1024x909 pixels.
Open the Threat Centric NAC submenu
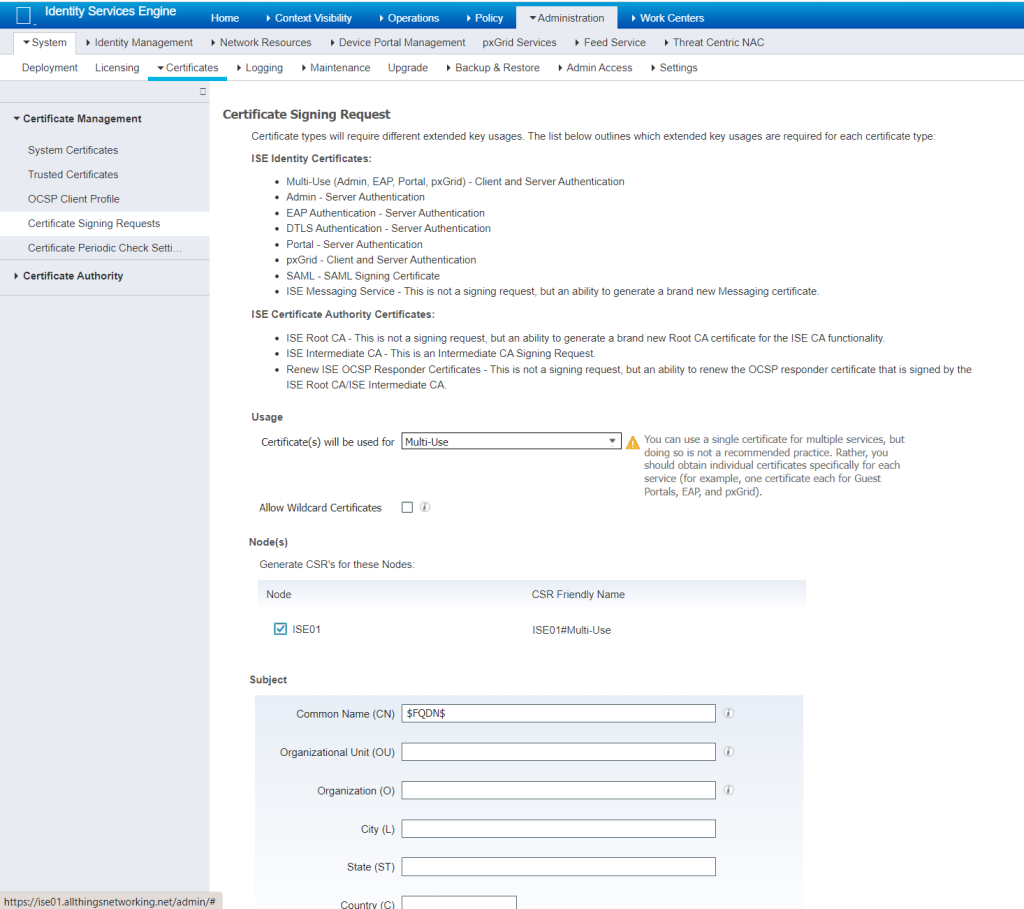point(714,42)
